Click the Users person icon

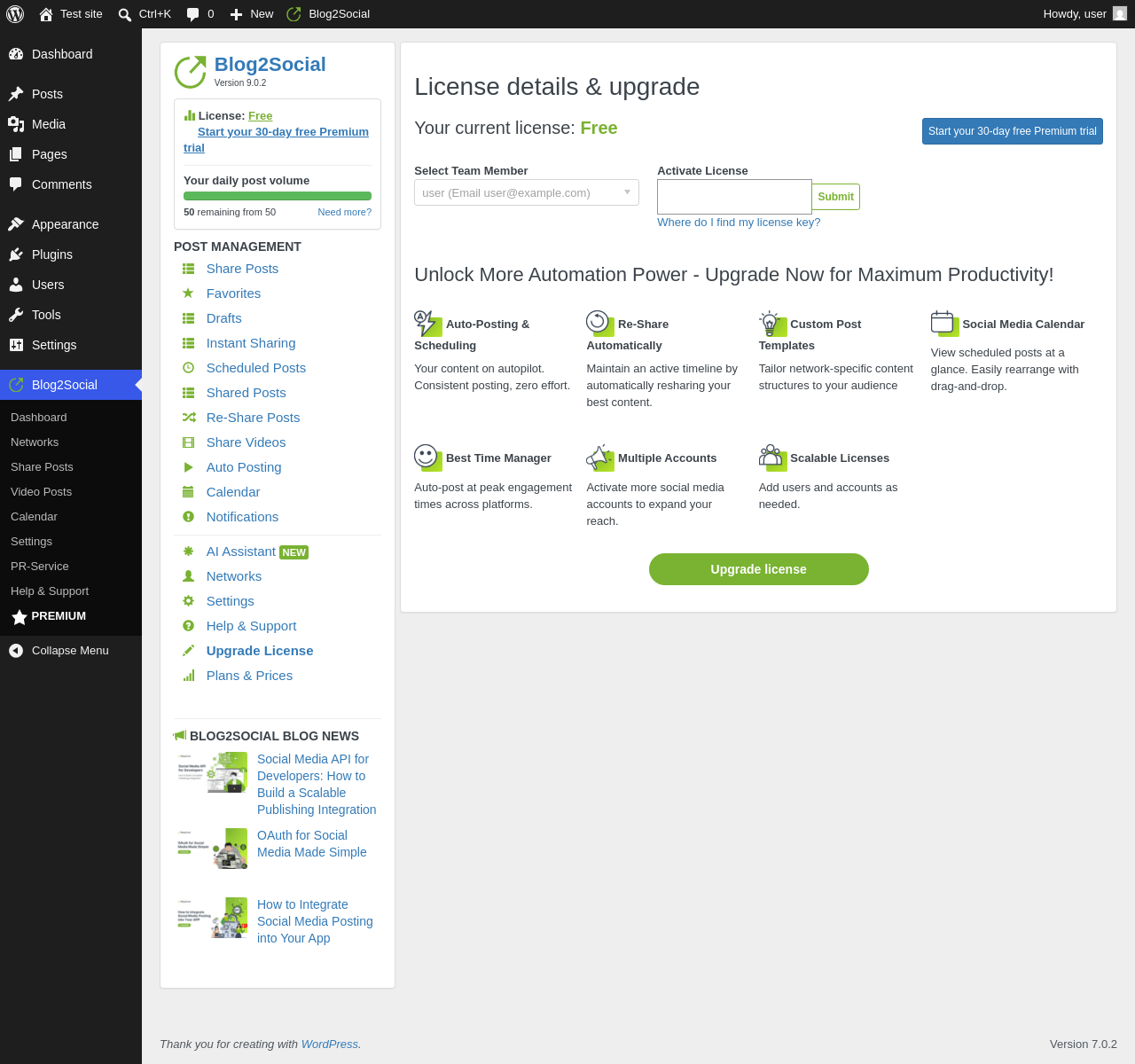coord(16,285)
